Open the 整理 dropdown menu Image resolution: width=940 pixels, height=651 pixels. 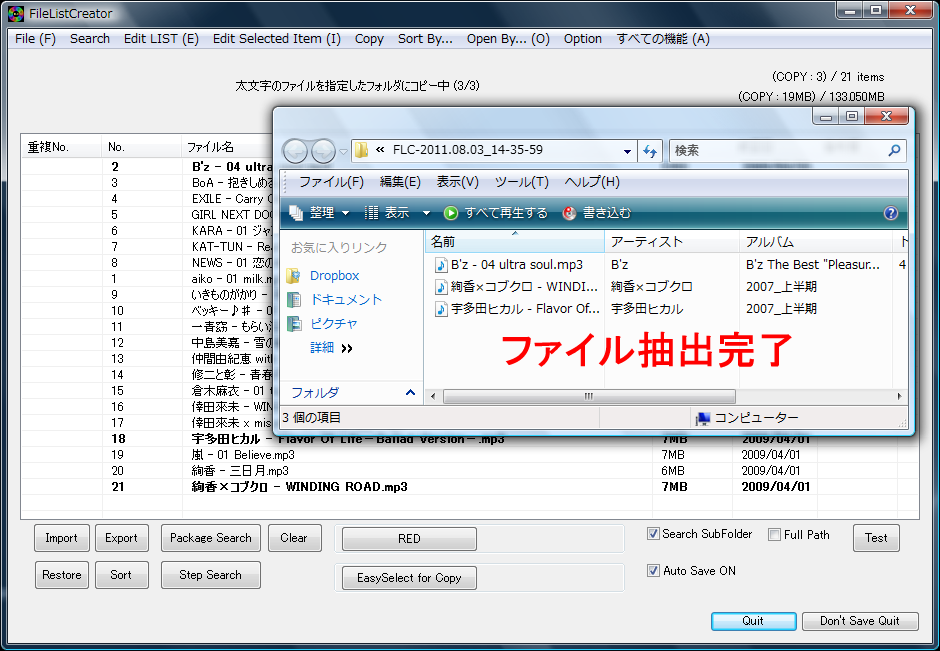(x=313, y=213)
